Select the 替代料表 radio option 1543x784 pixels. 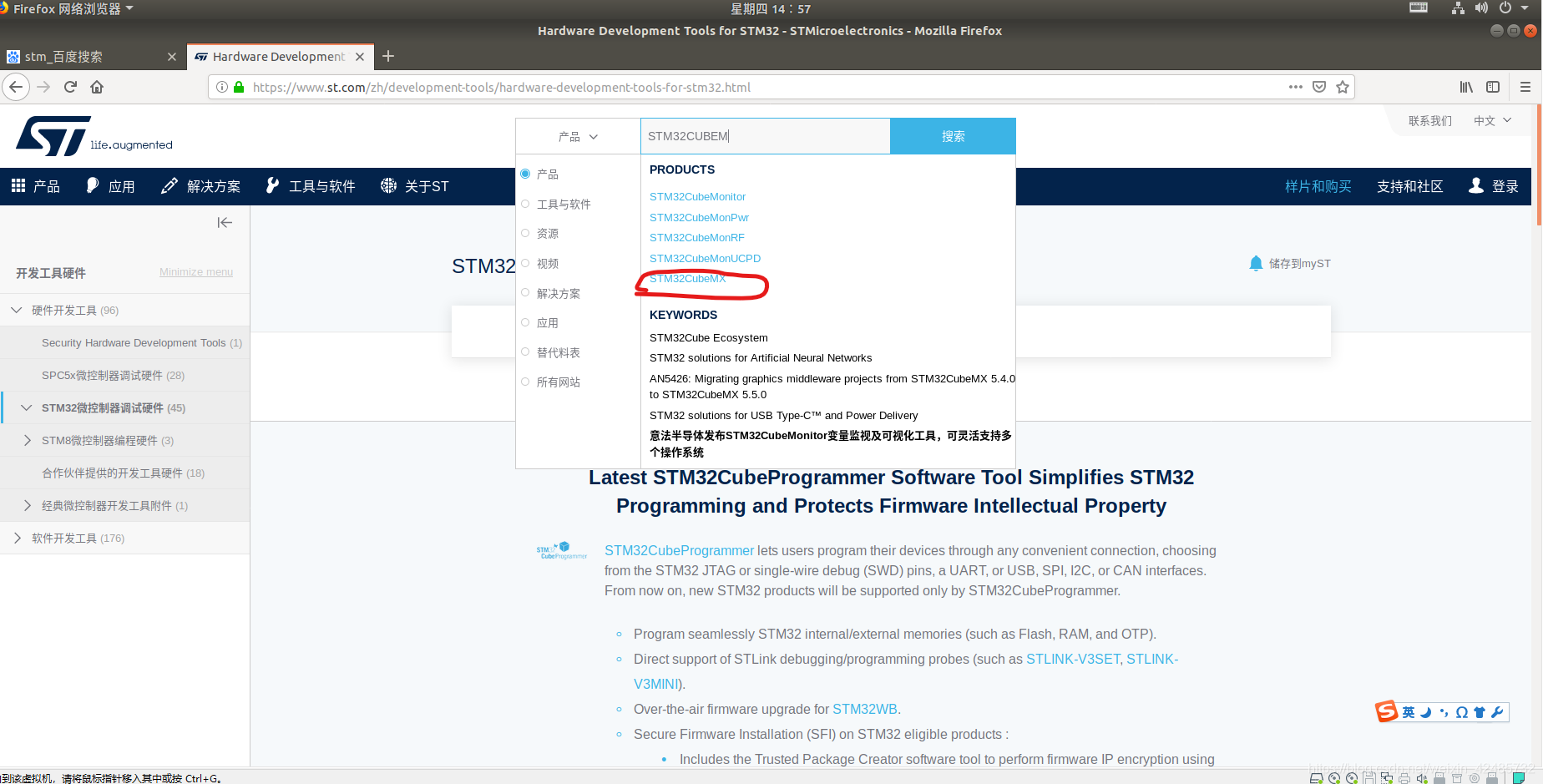click(525, 352)
